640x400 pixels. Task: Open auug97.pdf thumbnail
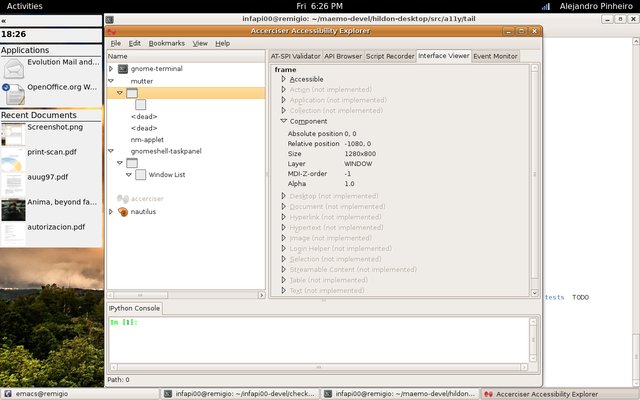pos(13,184)
